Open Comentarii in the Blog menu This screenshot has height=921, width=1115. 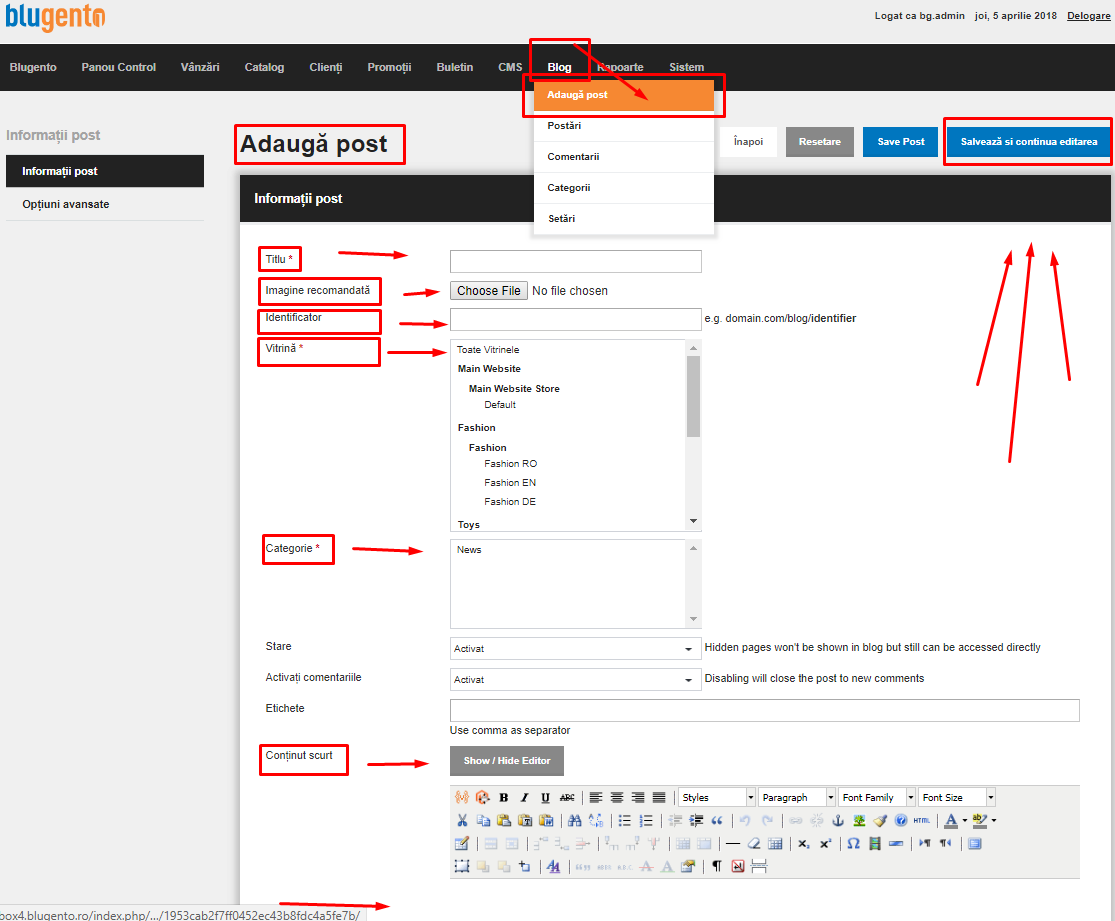[624, 156]
